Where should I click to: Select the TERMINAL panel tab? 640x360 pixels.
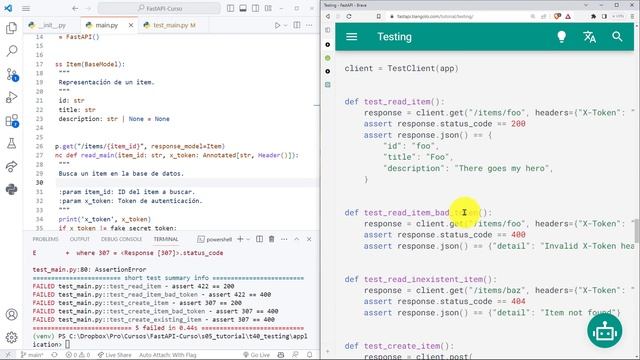coord(166,239)
